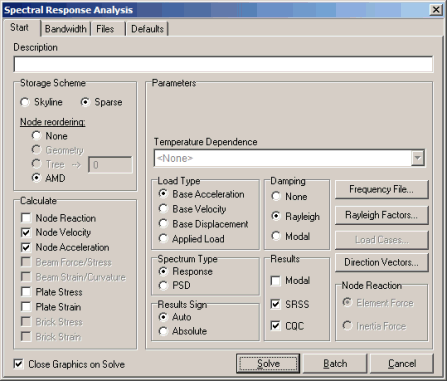Enable Node Reaction calculation
Image resolution: width=447 pixels, height=381 pixels.
(59, 218)
